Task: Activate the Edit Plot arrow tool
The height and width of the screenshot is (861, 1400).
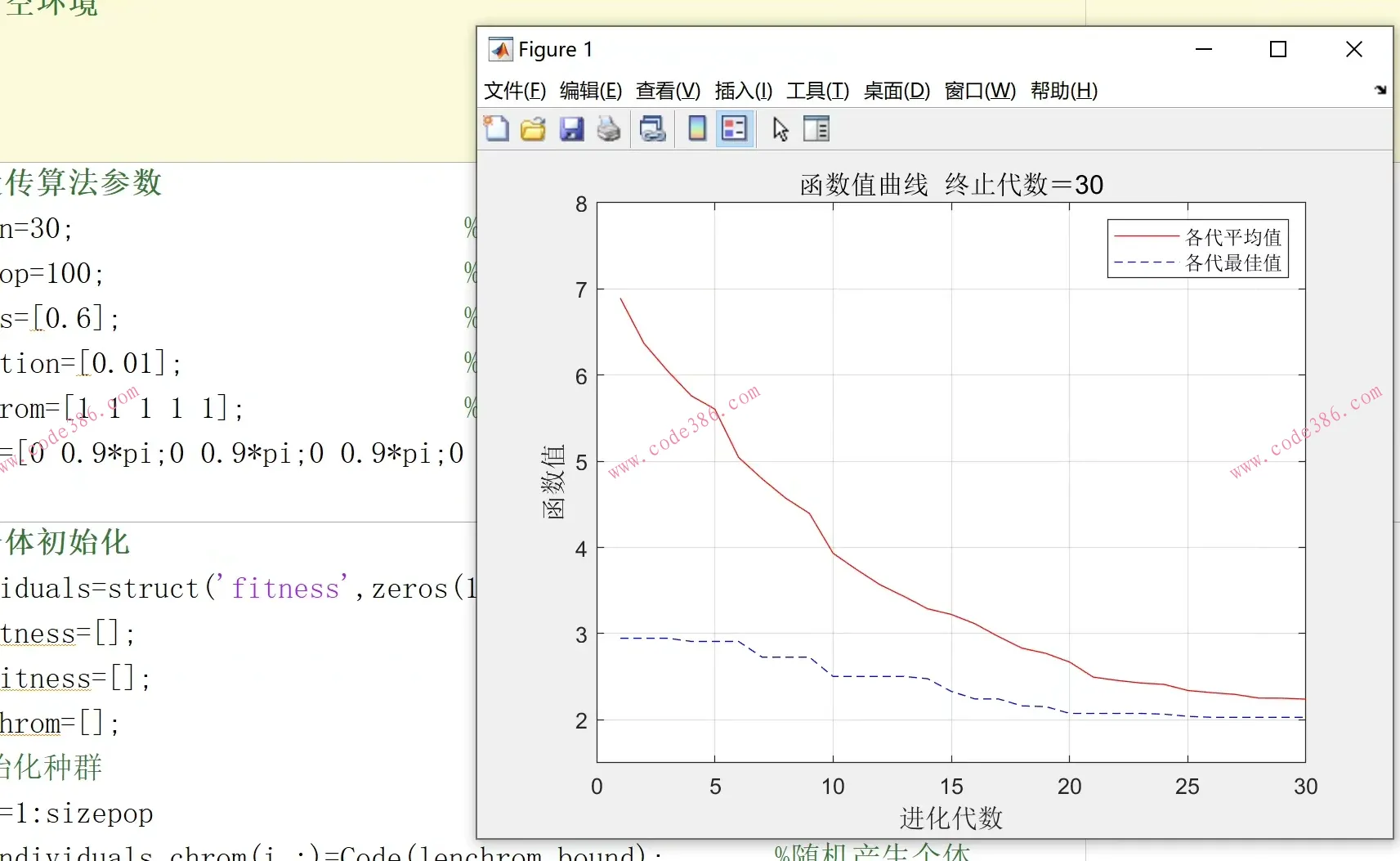Action: pos(781,129)
